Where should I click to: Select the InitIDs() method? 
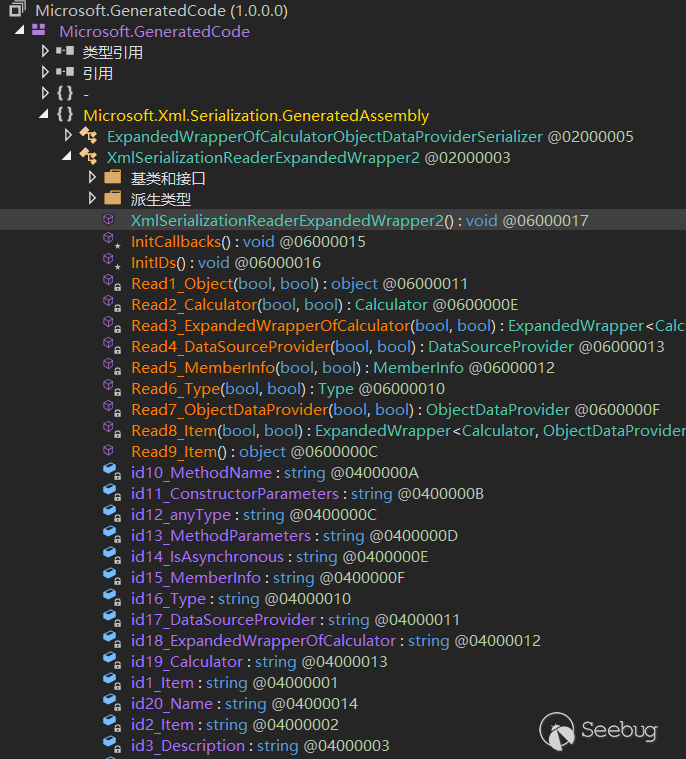pyautogui.click(x=158, y=263)
